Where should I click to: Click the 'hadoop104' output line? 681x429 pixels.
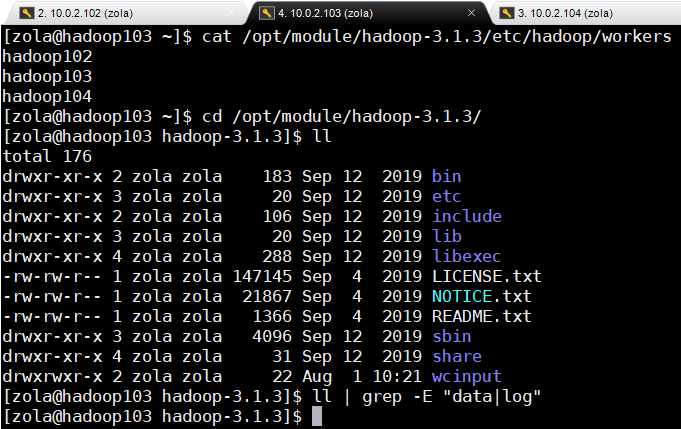(x=47, y=96)
